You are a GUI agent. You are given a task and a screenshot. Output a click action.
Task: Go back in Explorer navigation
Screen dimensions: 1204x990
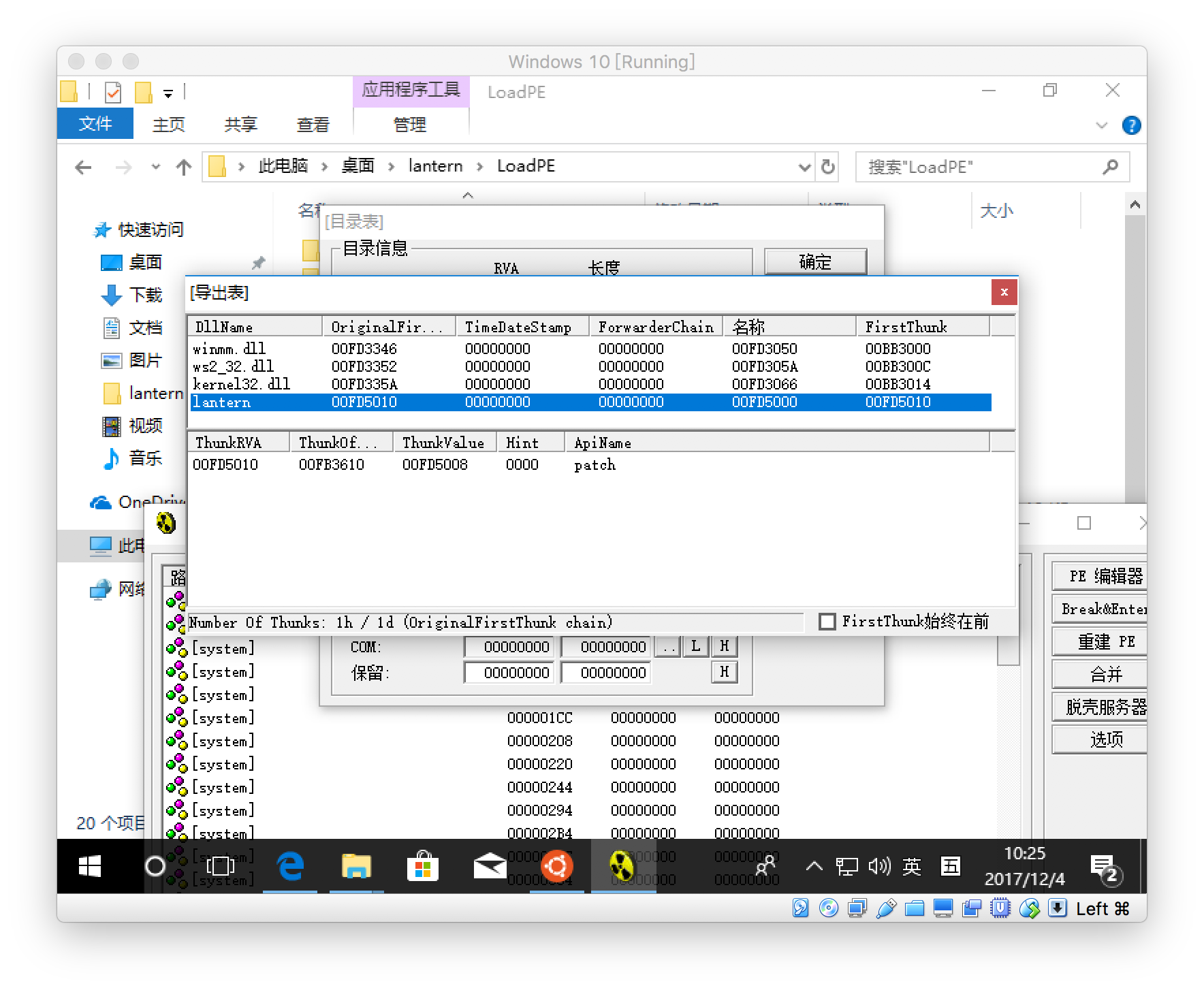83,167
